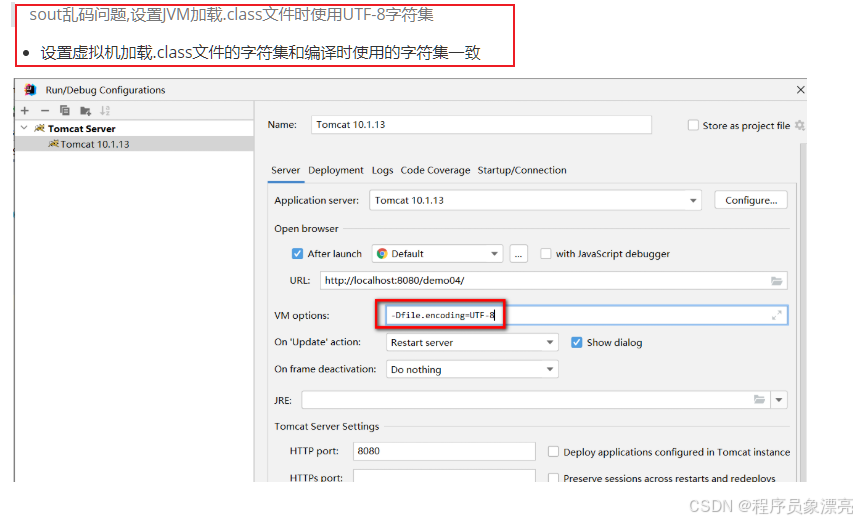857x521 pixels.
Task: Click HTTP port field showing 8080
Action: click(444, 452)
